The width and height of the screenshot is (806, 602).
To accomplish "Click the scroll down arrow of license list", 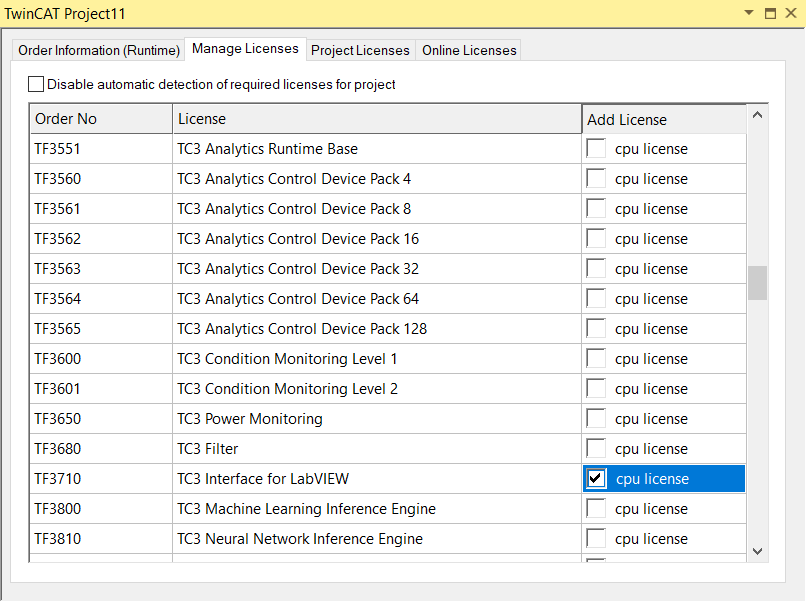I will pos(757,551).
